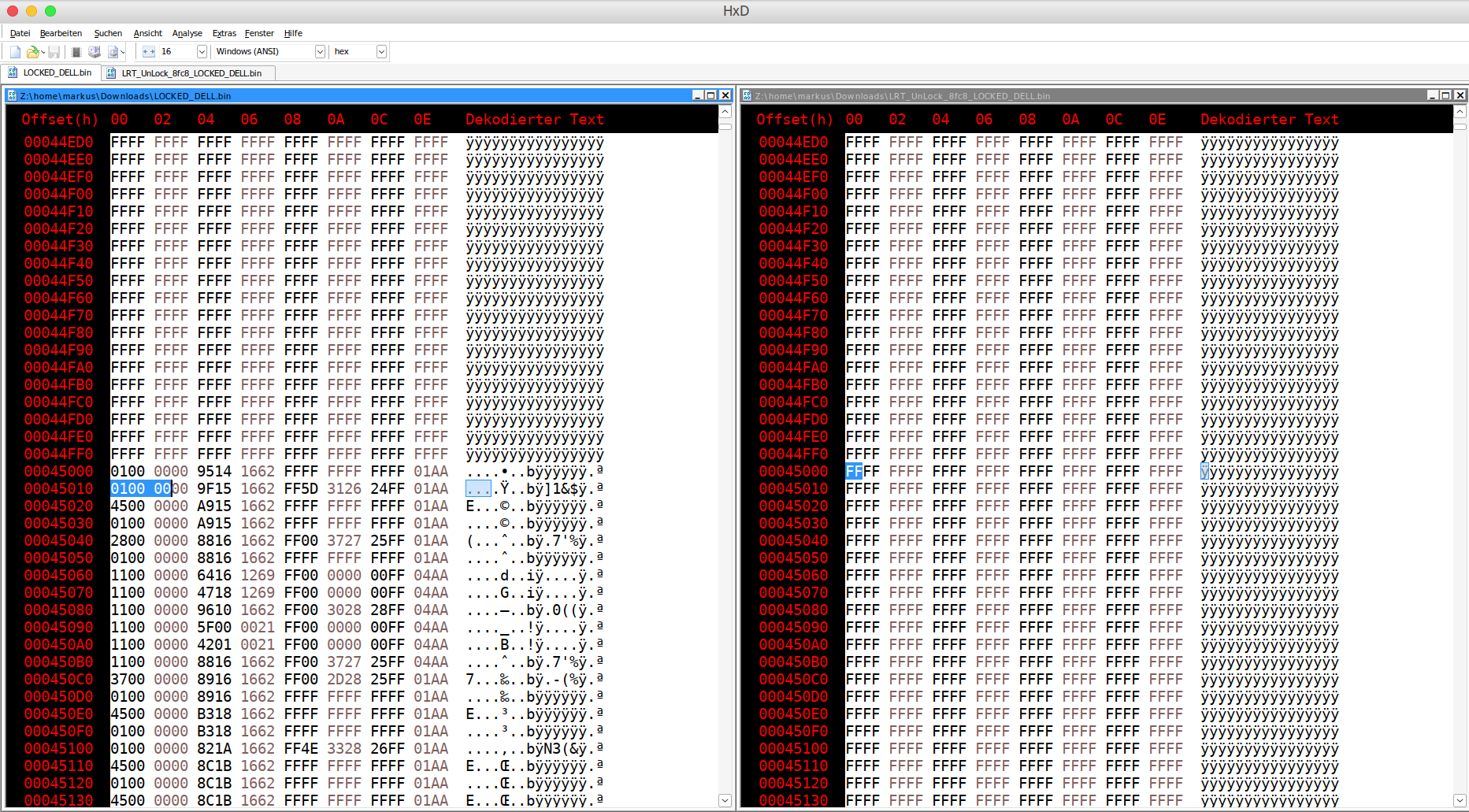Close the LOCKED_DELL.bin child window
The image size is (1469, 812).
pyautogui.click(x=725, y=95)
